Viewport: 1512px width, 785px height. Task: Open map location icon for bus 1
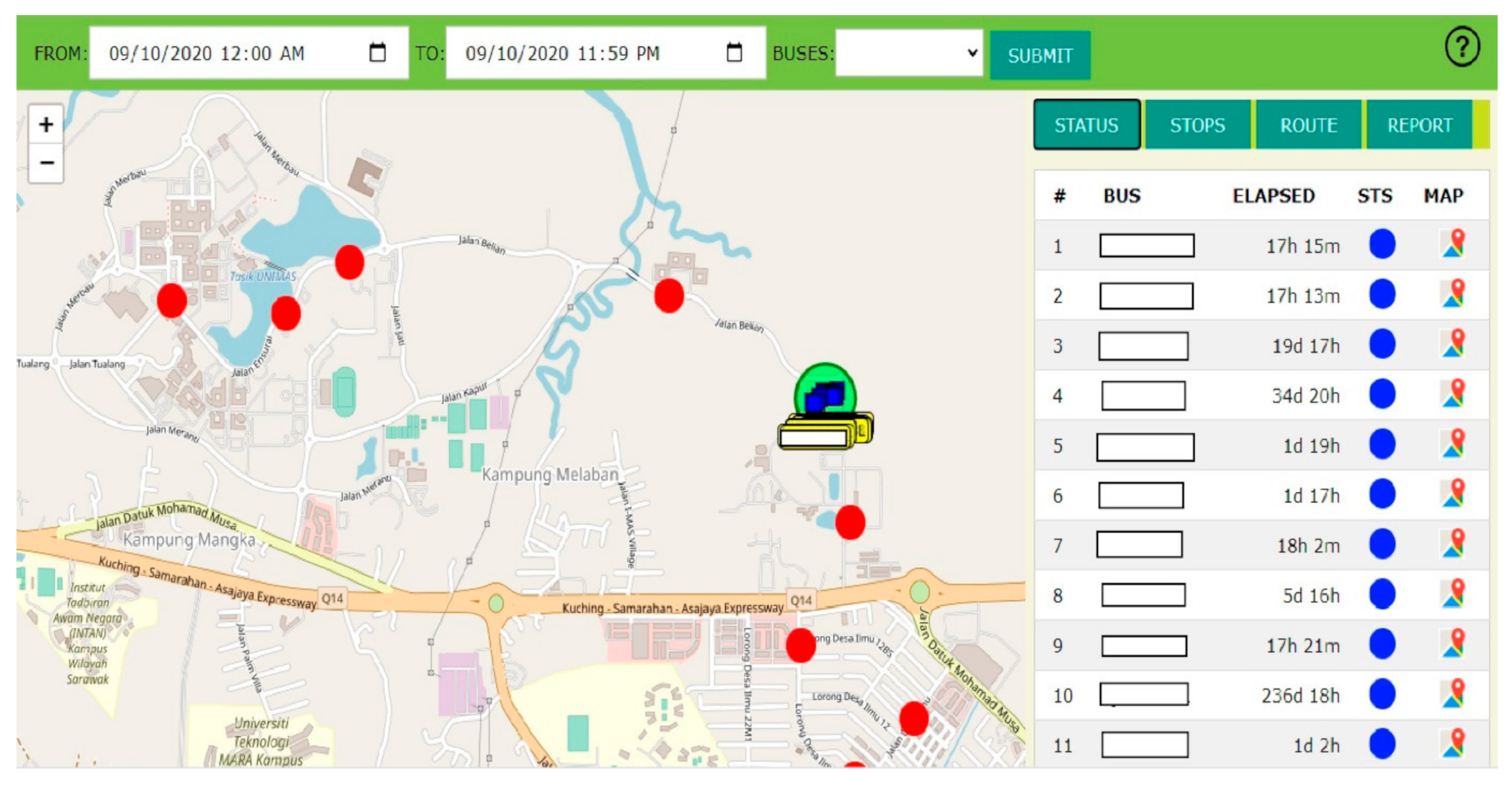(x=1453, y=245)
